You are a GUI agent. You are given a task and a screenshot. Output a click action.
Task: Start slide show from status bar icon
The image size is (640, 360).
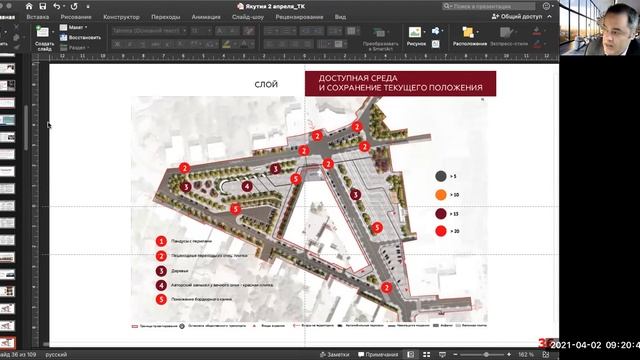[x=442, y=354]
